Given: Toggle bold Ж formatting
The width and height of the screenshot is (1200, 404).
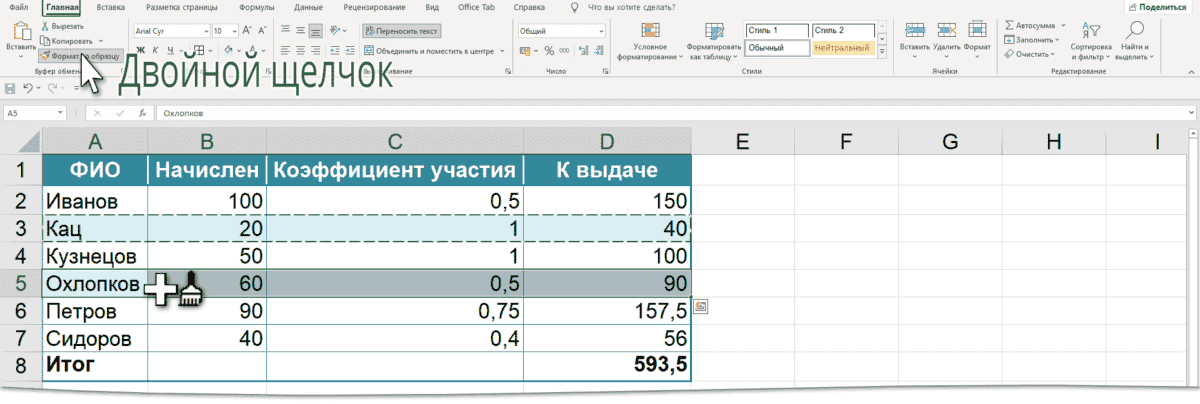Looking at the screenshot, I should [141, 50].
